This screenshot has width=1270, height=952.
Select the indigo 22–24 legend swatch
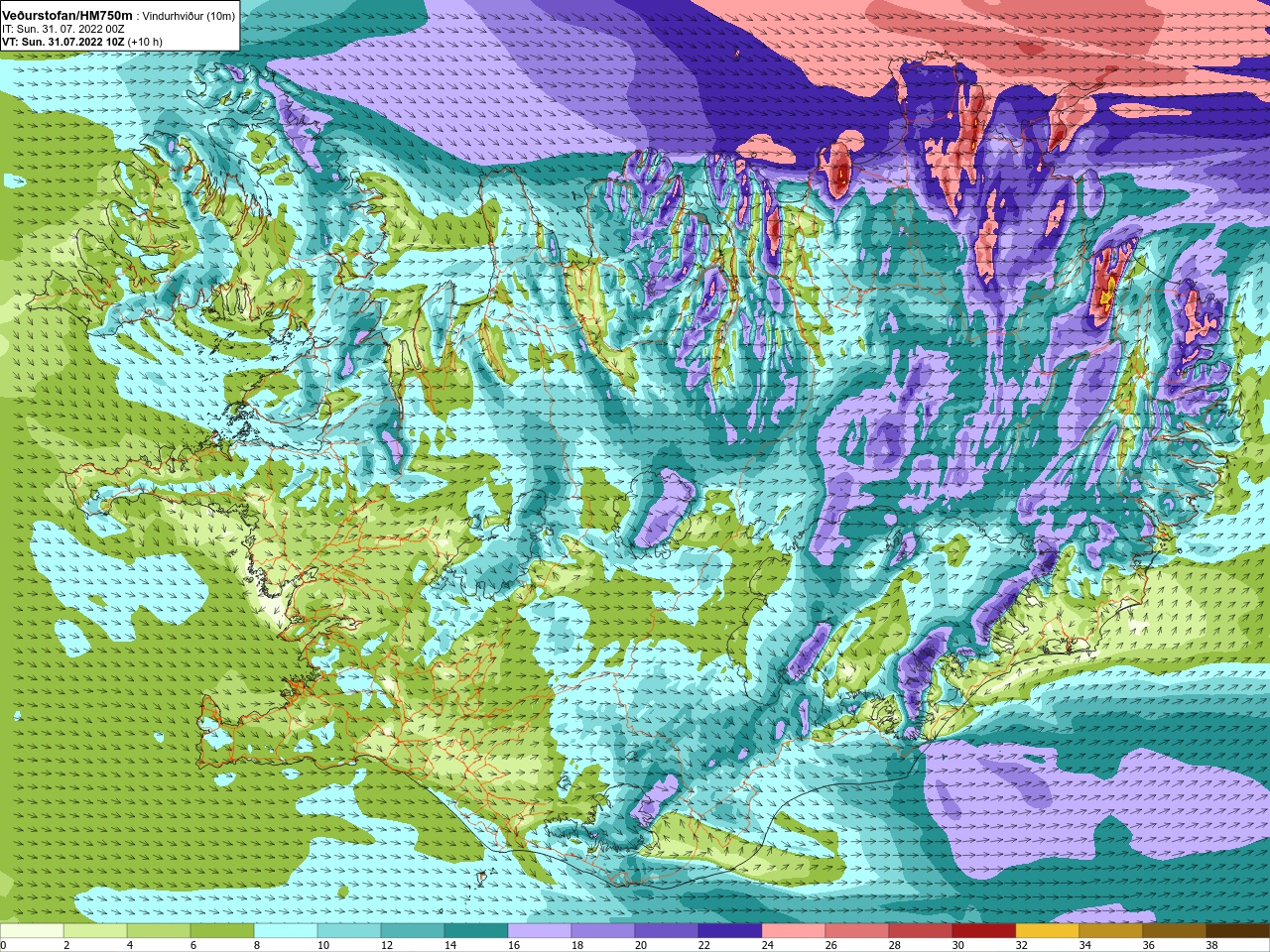click(730, 931)
